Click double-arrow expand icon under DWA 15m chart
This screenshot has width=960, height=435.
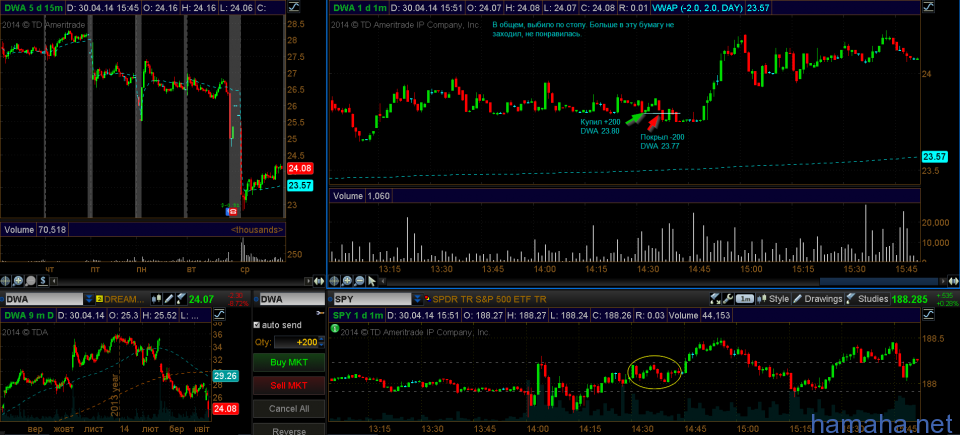[319, 281]
